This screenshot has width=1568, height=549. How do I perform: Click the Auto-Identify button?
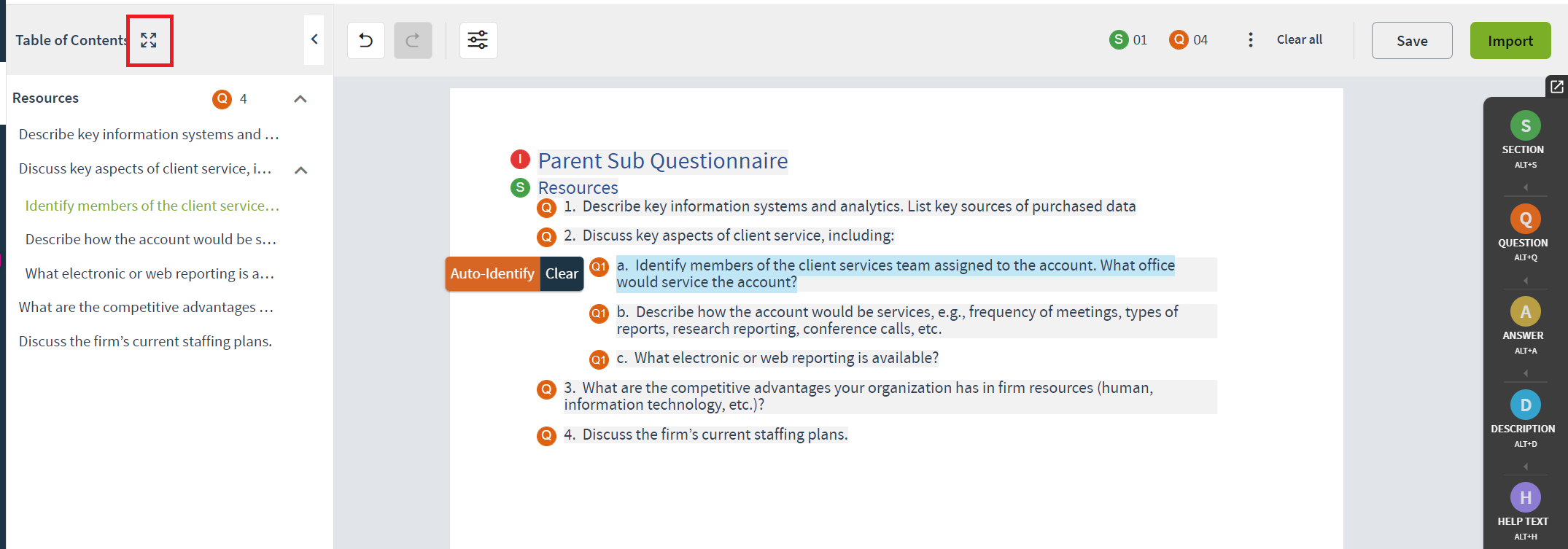click(x=492, y=273)
